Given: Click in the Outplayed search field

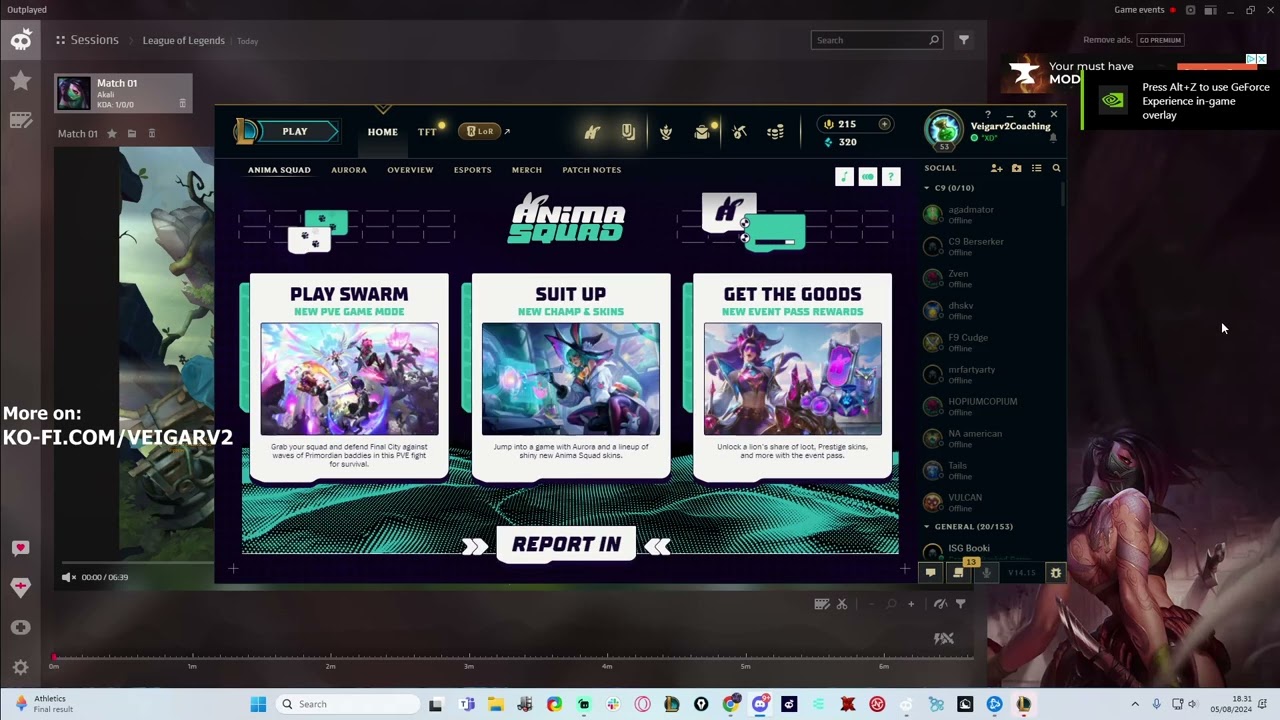Looking at the screenshot, I should (877, 40).
